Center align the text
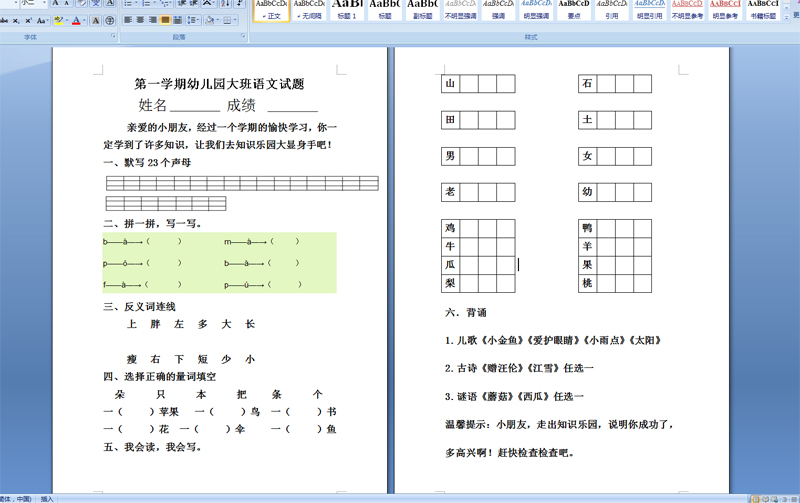Screen dimensions: 800x503 pyautogui.click(x=140, y=20)
